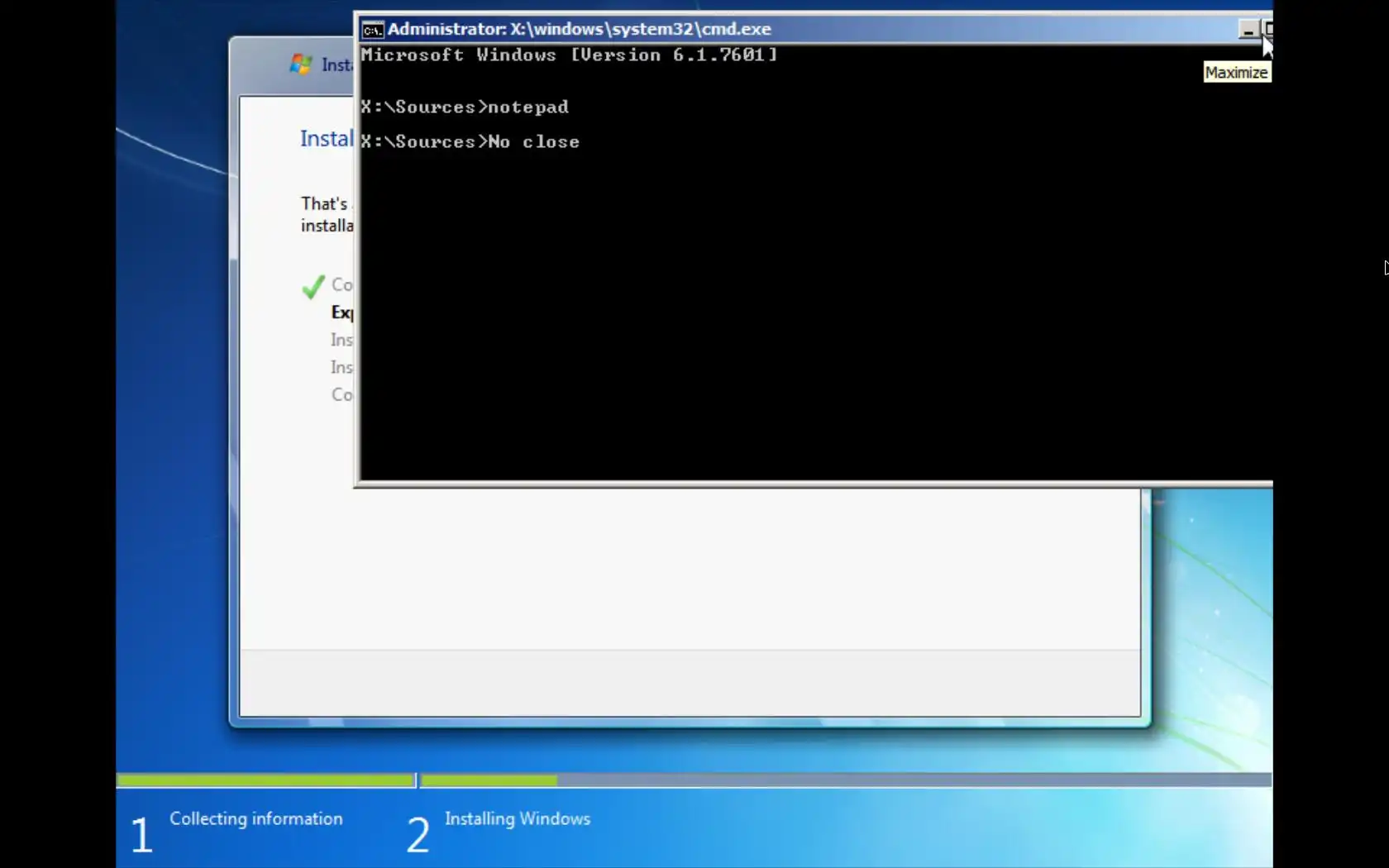Select the 'Microsoft Windows [Version 6.1.7601]' line
The width and height of the screenshot is (1389, 868).
pyautogui.click(x=569, y=55)
